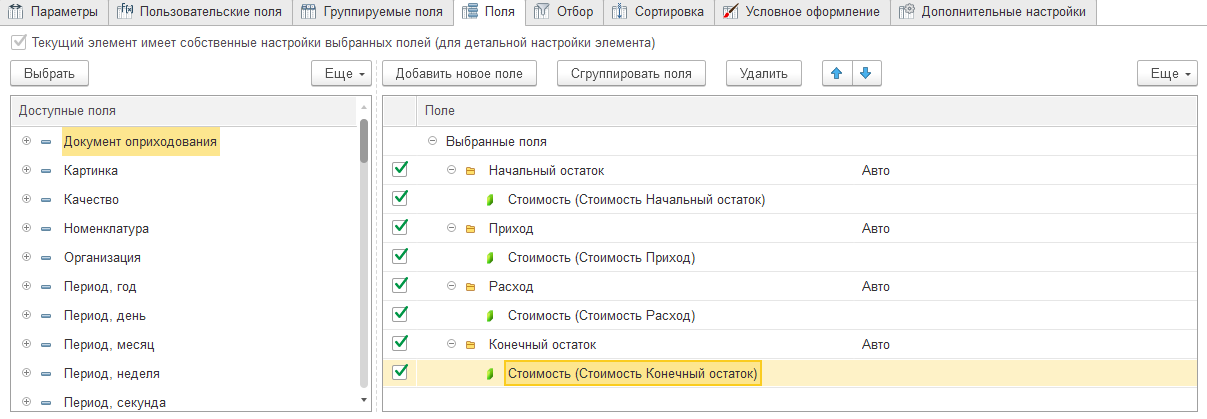1207x419 pixels.
Task: Click blue field icon beside Документ оприходования
Action: pos(46,142)
